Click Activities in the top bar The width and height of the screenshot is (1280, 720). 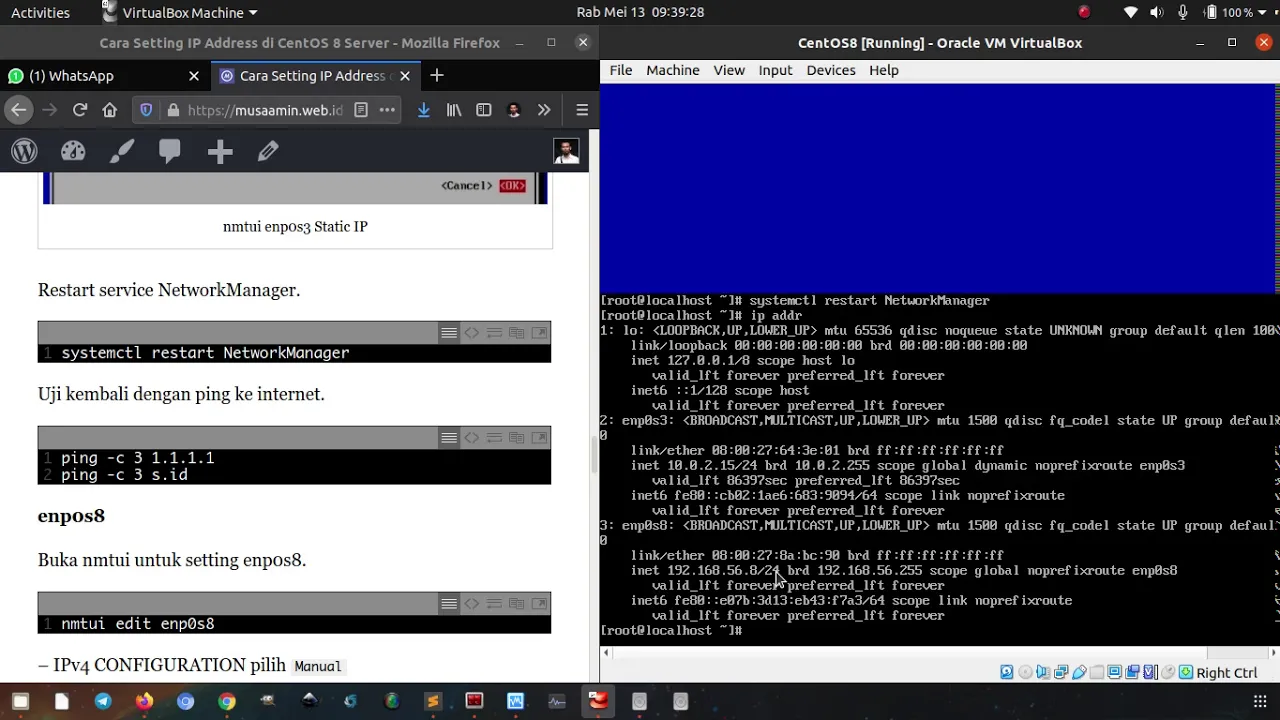tap(40, 12)
